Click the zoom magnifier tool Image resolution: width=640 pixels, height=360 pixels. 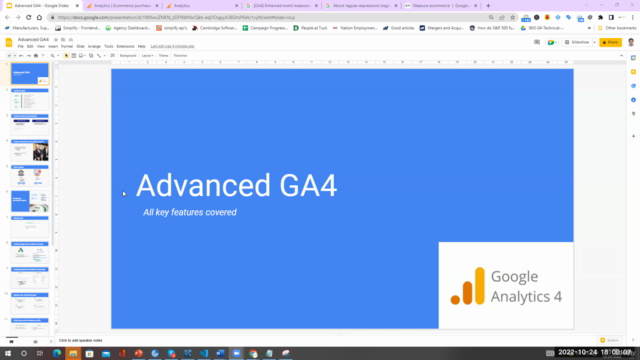click(x=52, y=56)
